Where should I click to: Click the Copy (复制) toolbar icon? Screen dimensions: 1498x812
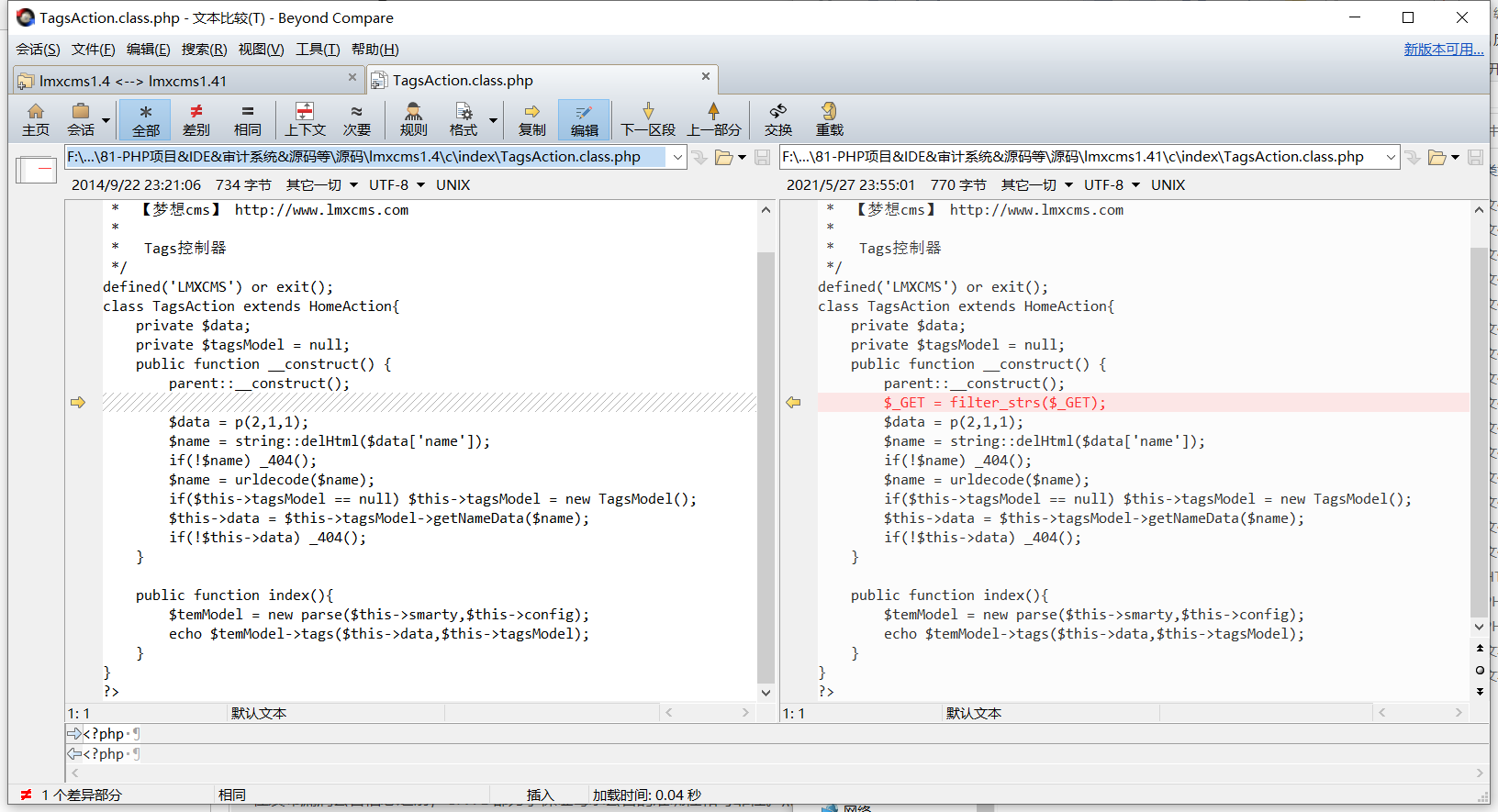pos(531,120)
